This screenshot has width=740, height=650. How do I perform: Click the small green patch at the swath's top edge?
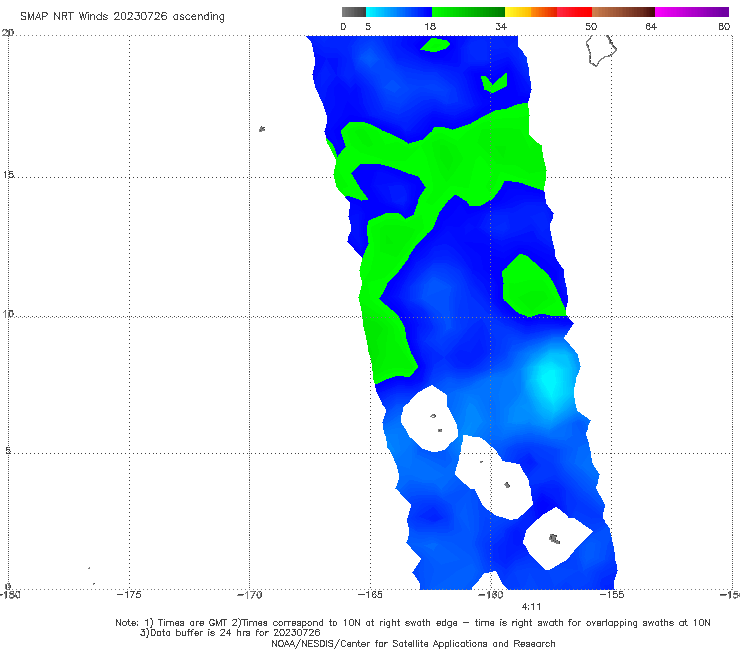click(x=435, y=45)
